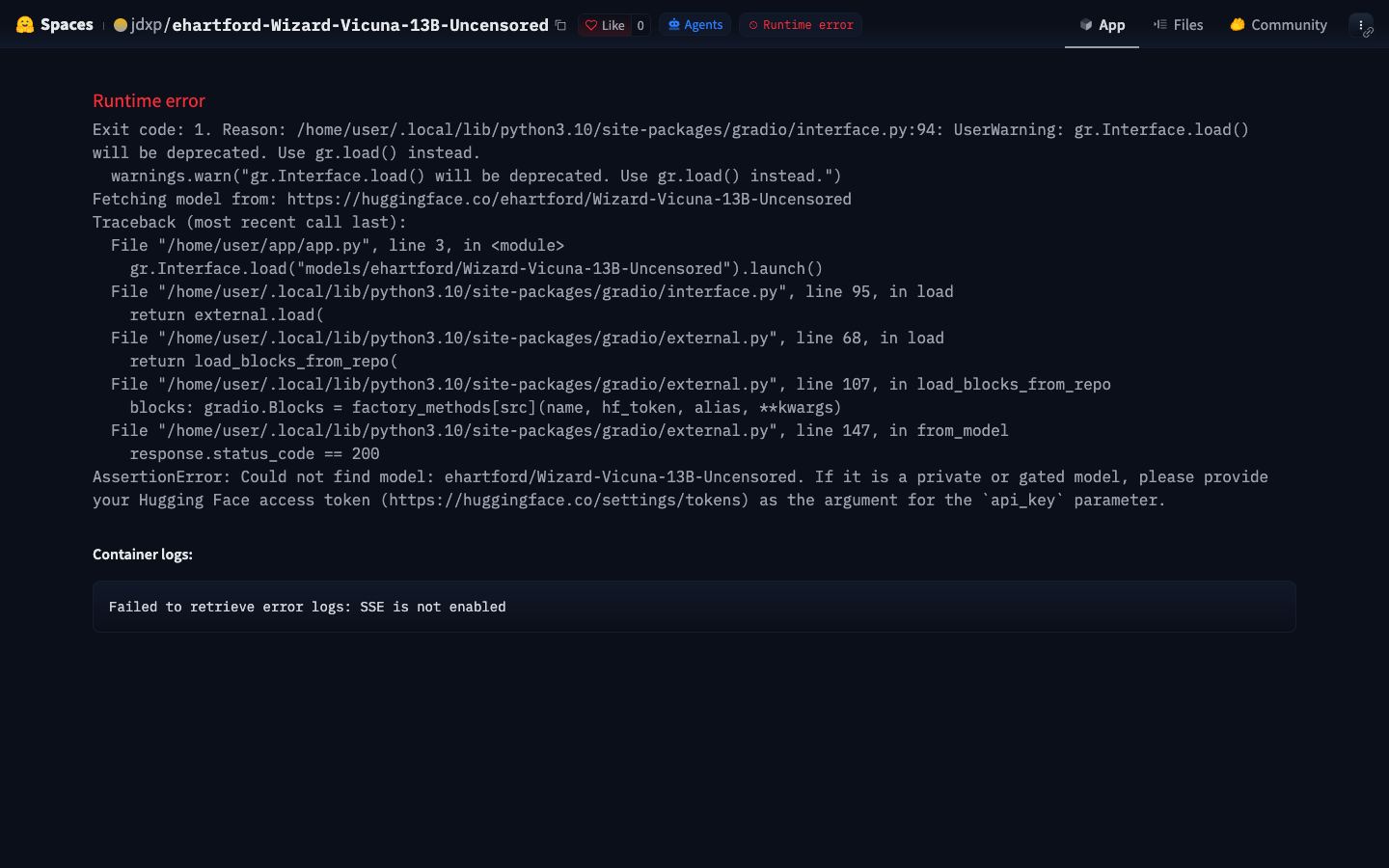Click the like count showing 0
This screenshot has height=868, width=1389.
coord(640,25)
